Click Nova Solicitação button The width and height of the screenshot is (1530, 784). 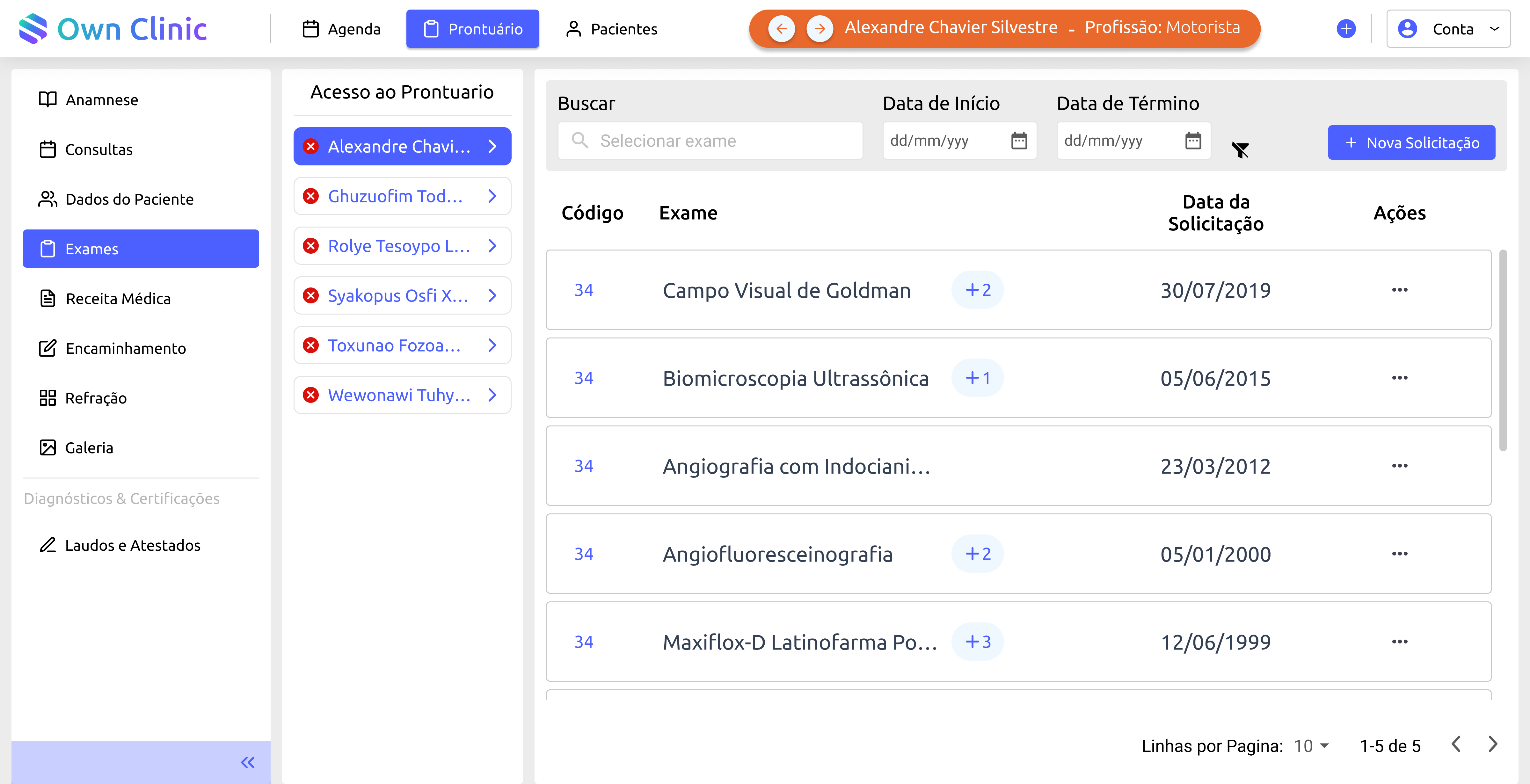click(1411, 142)
